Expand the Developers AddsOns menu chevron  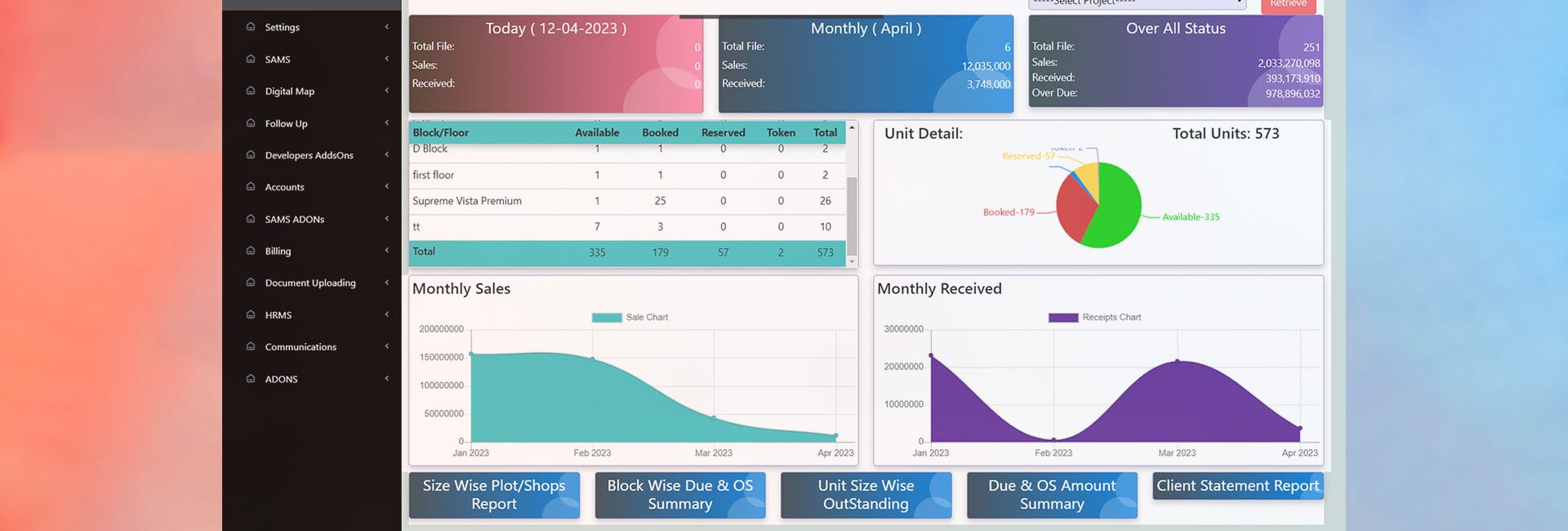(387, 154)
